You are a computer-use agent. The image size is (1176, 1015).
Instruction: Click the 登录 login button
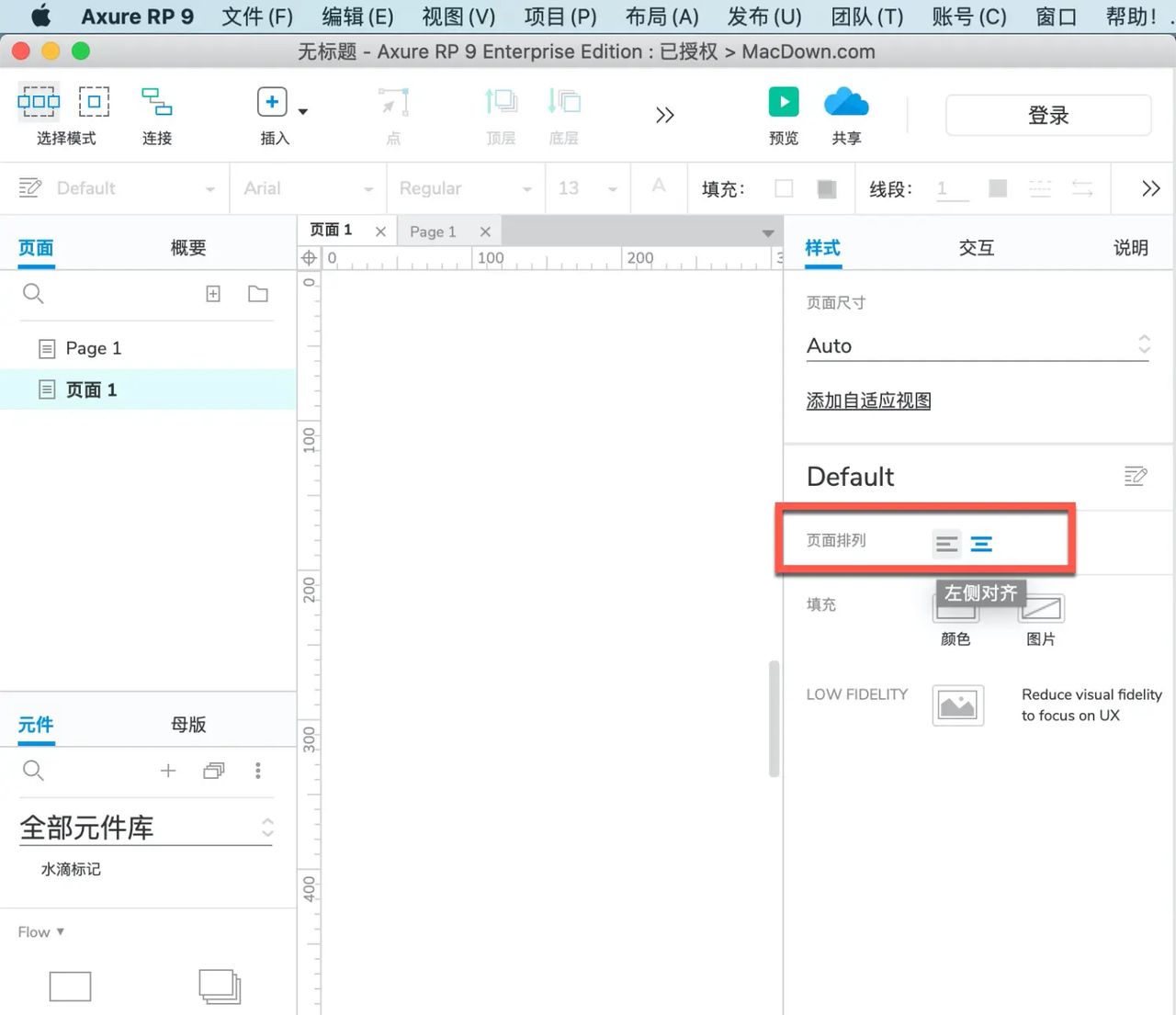pyautogui.click(x=1048, y=116)
